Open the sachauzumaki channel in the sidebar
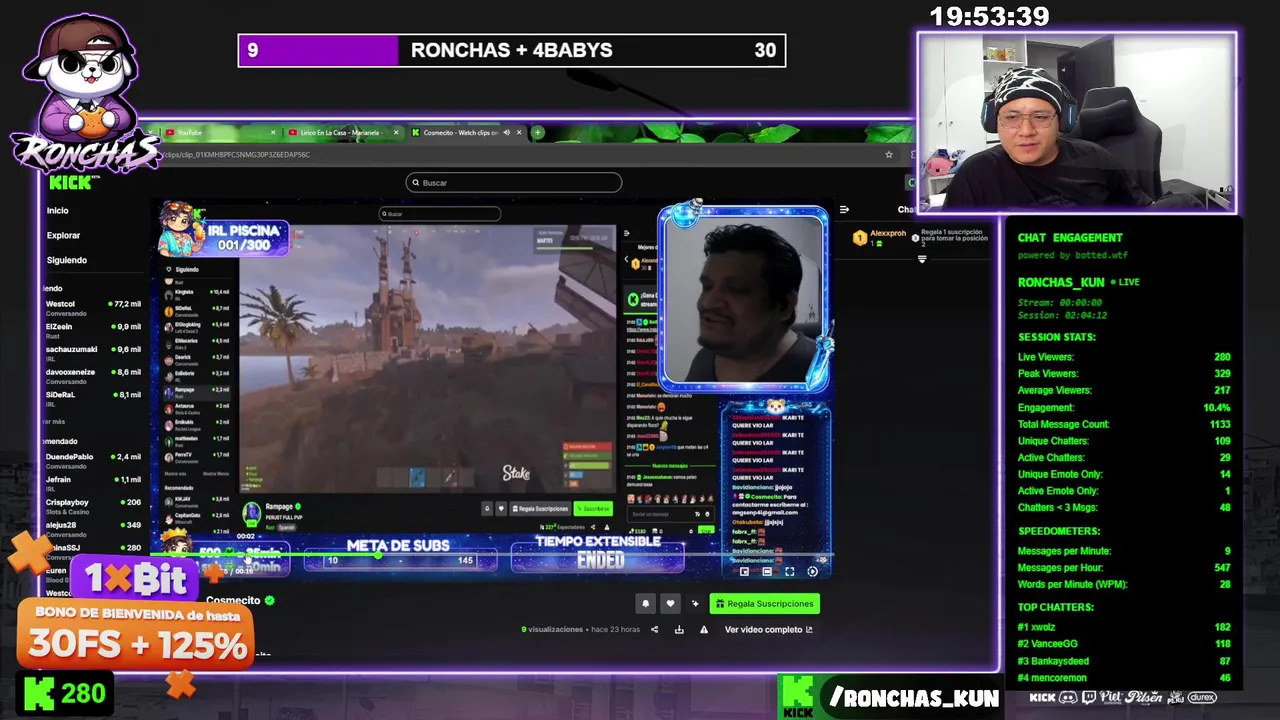 (93, 353)
